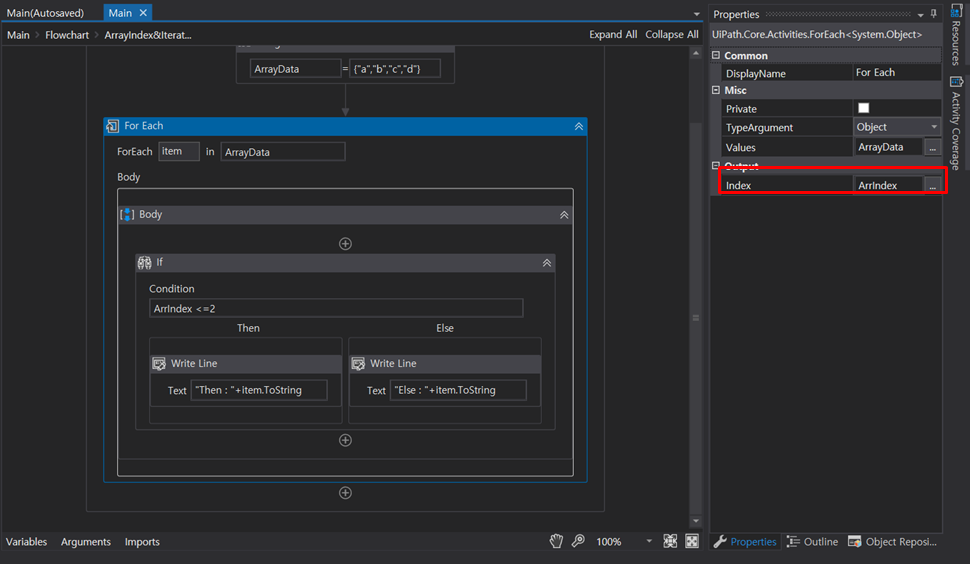
Task: Collapse the Misc property section
Action: click(x=716, y=90)
